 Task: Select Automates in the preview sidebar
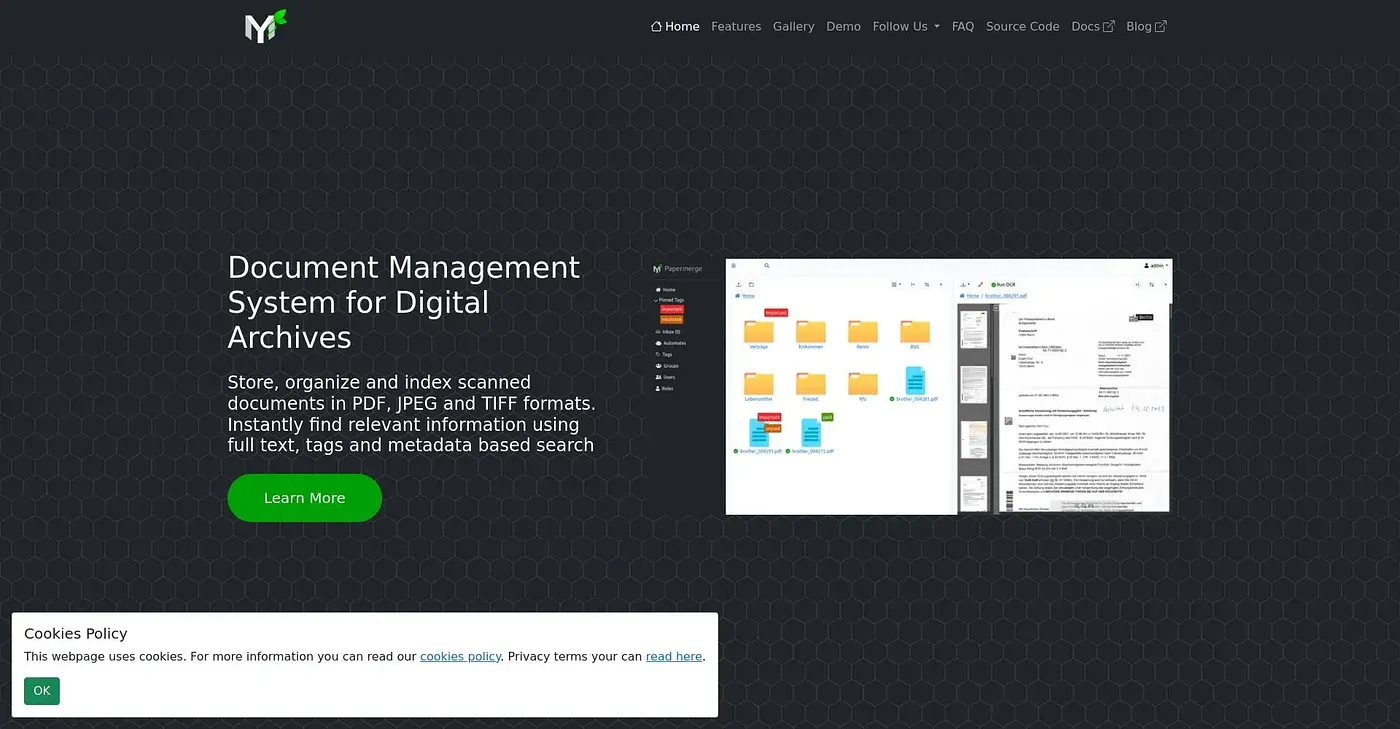pos(671,343)
